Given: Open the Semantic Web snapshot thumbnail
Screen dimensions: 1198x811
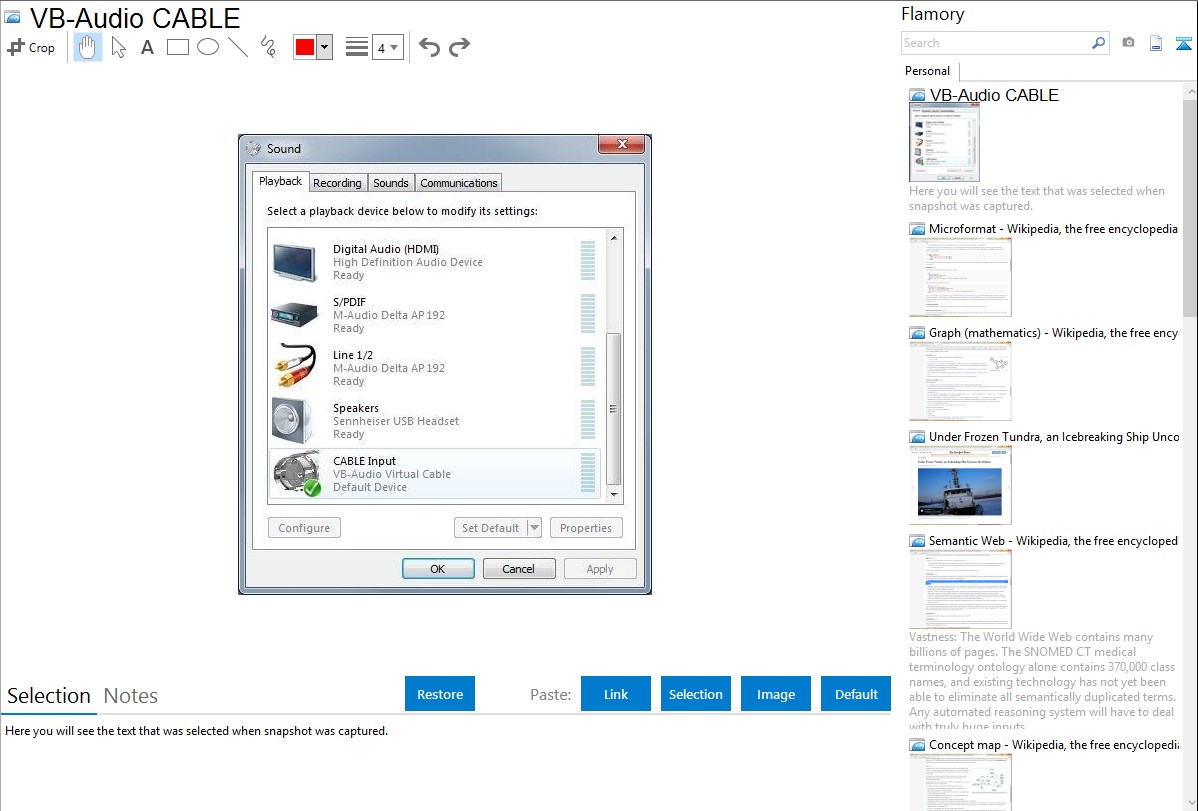Looking at the screenshot, I should tap(960, 589).
